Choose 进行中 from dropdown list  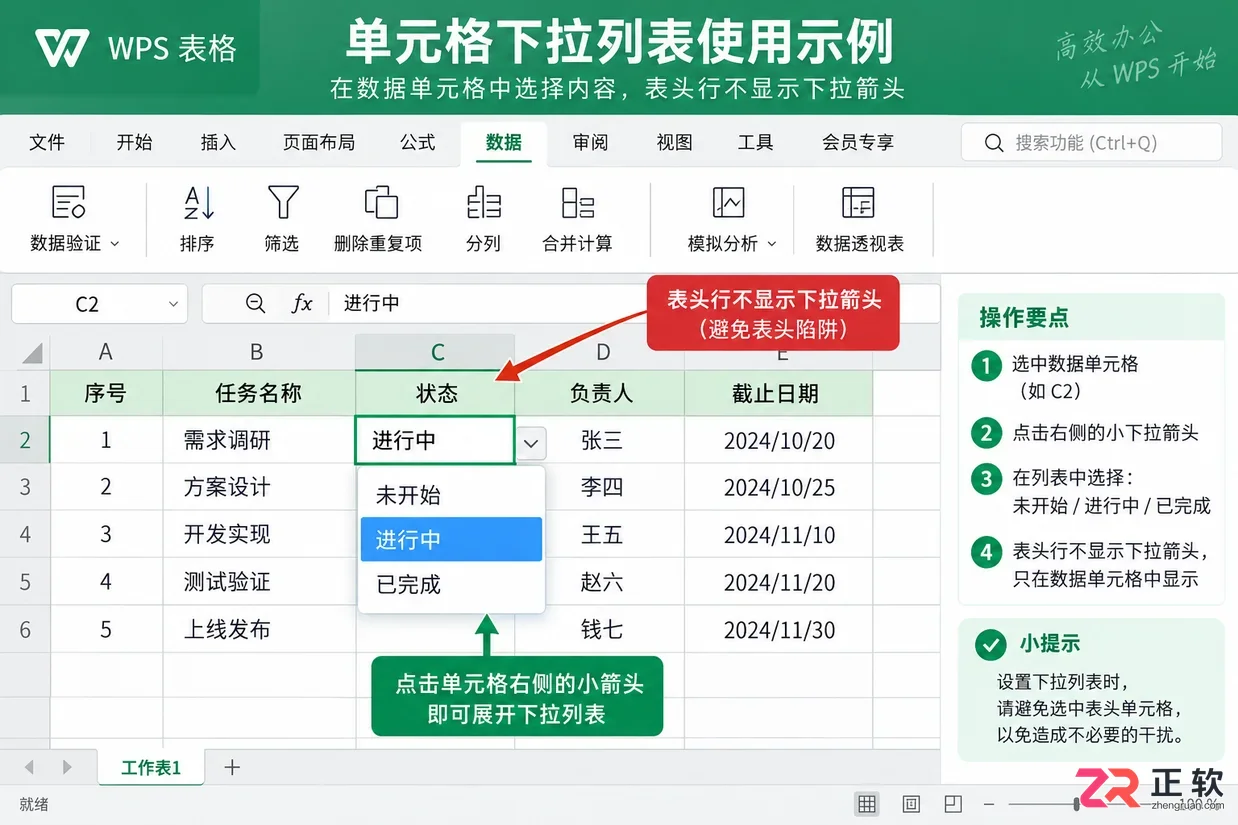tap(451, 539)
